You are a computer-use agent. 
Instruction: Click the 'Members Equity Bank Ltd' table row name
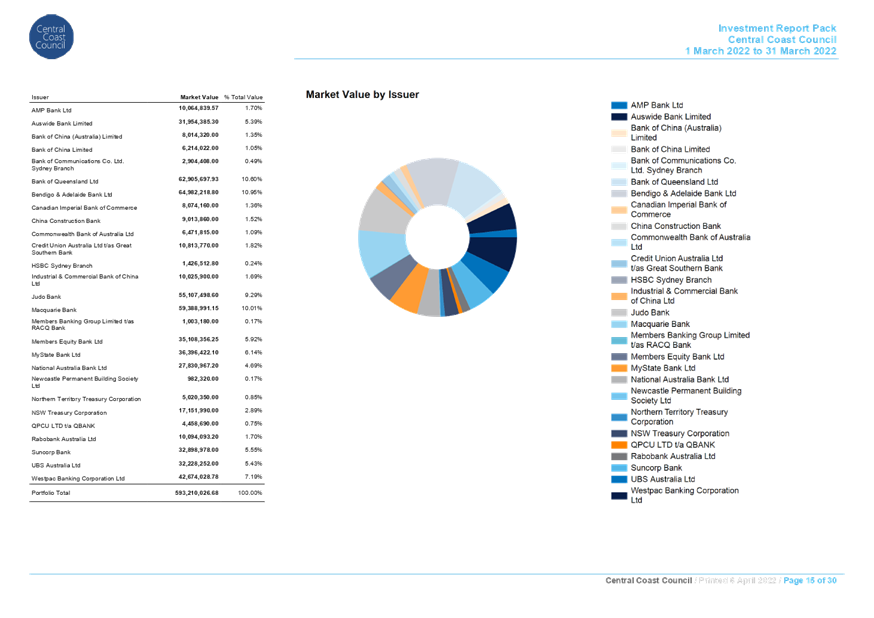pos(67,342)
